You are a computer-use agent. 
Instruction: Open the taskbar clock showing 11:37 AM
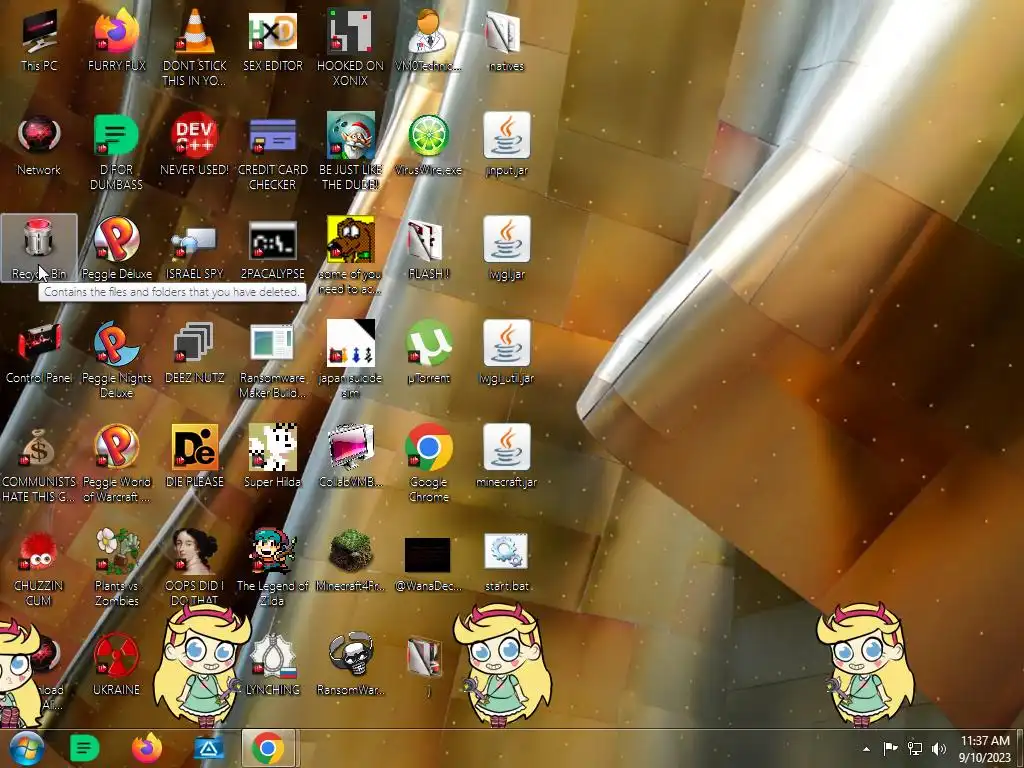(x=985, y=749)
